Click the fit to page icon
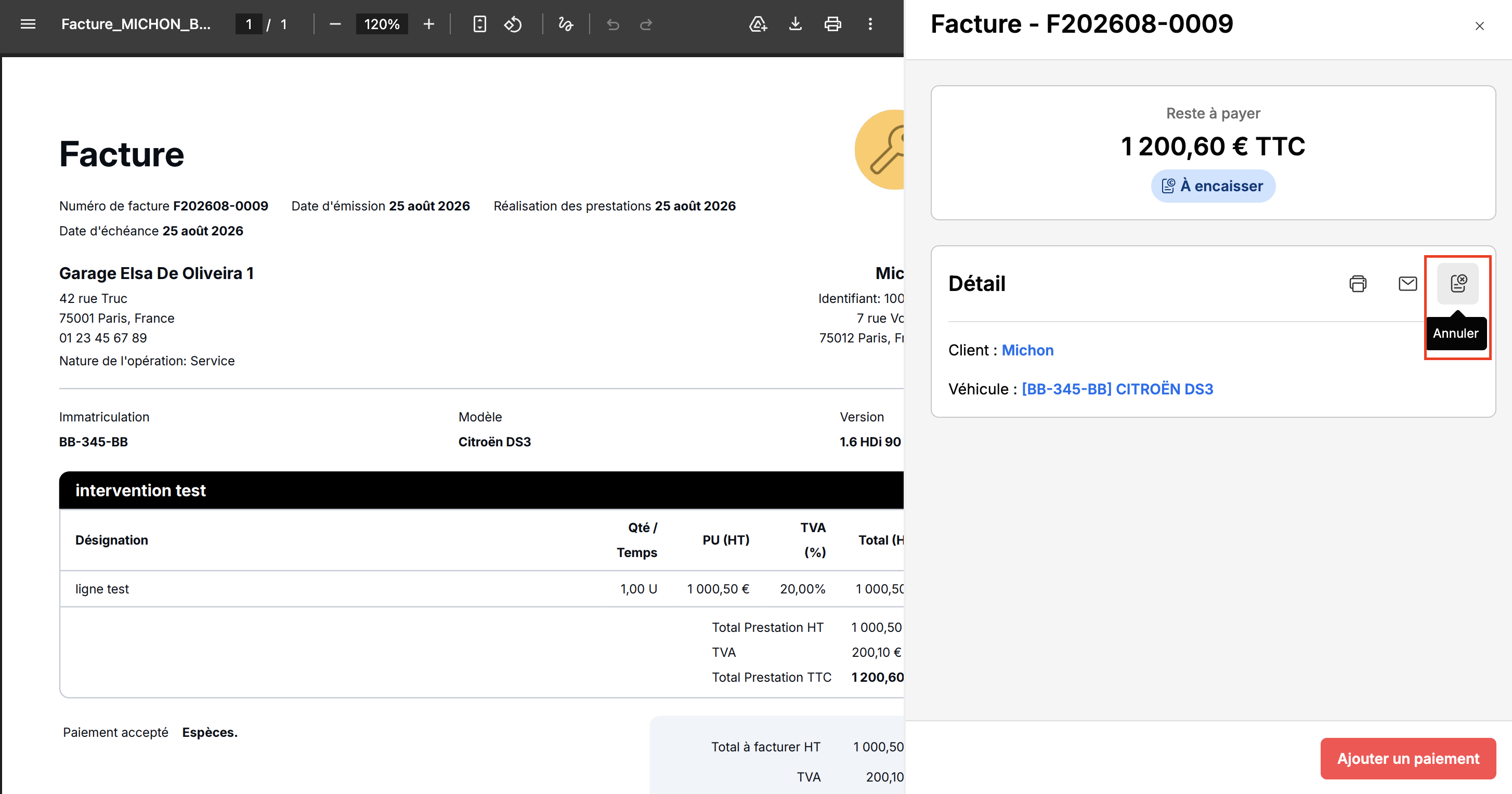The height and width of the screenshot is (794, 1512). [x=479, y=24]
